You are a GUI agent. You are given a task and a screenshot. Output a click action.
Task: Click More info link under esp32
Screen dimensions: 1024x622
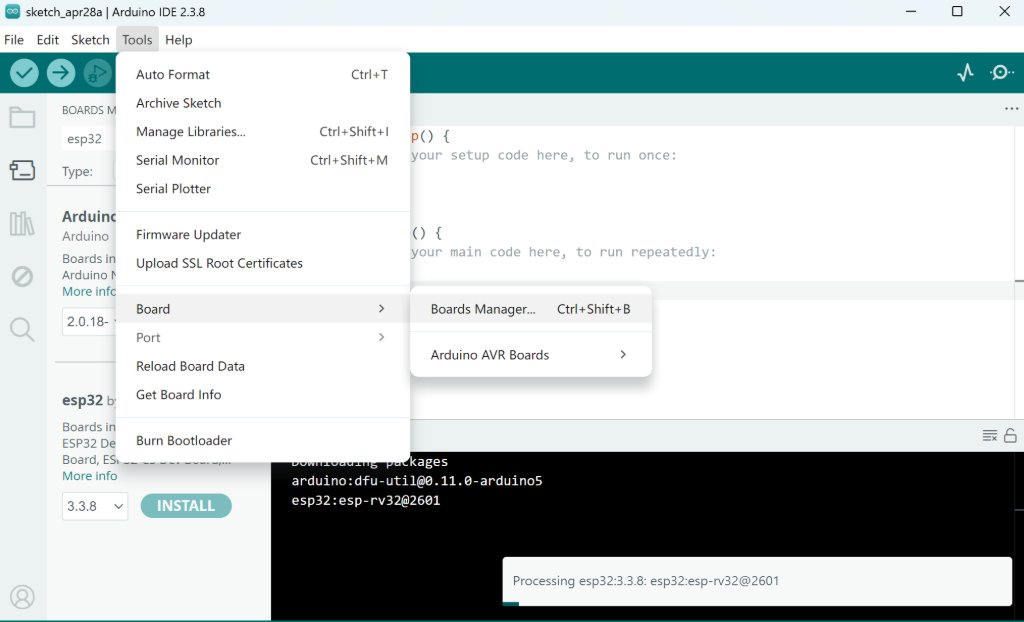pos(89,476)
